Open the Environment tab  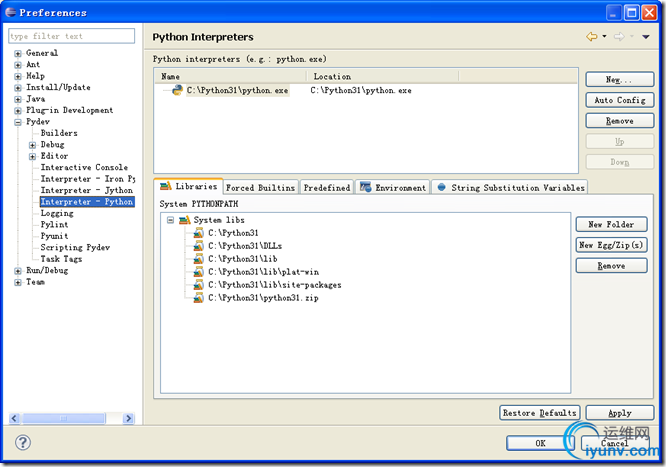[392, 187]
